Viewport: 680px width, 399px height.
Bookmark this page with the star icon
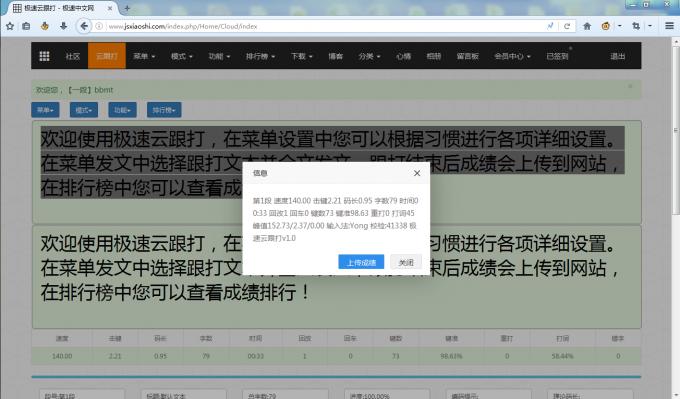tap(10, 26)
